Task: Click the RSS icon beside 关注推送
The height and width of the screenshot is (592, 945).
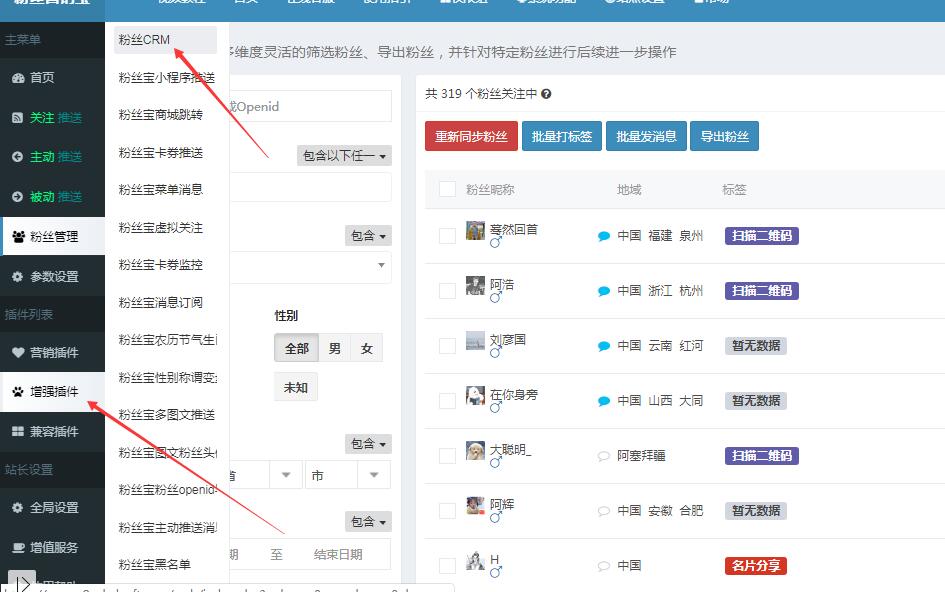Action: point(17,118)
